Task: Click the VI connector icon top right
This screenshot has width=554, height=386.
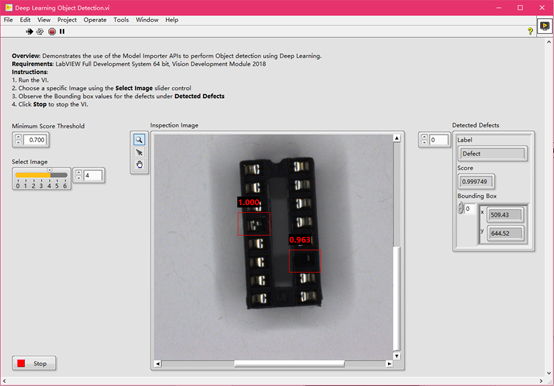Action: point(544,26)
